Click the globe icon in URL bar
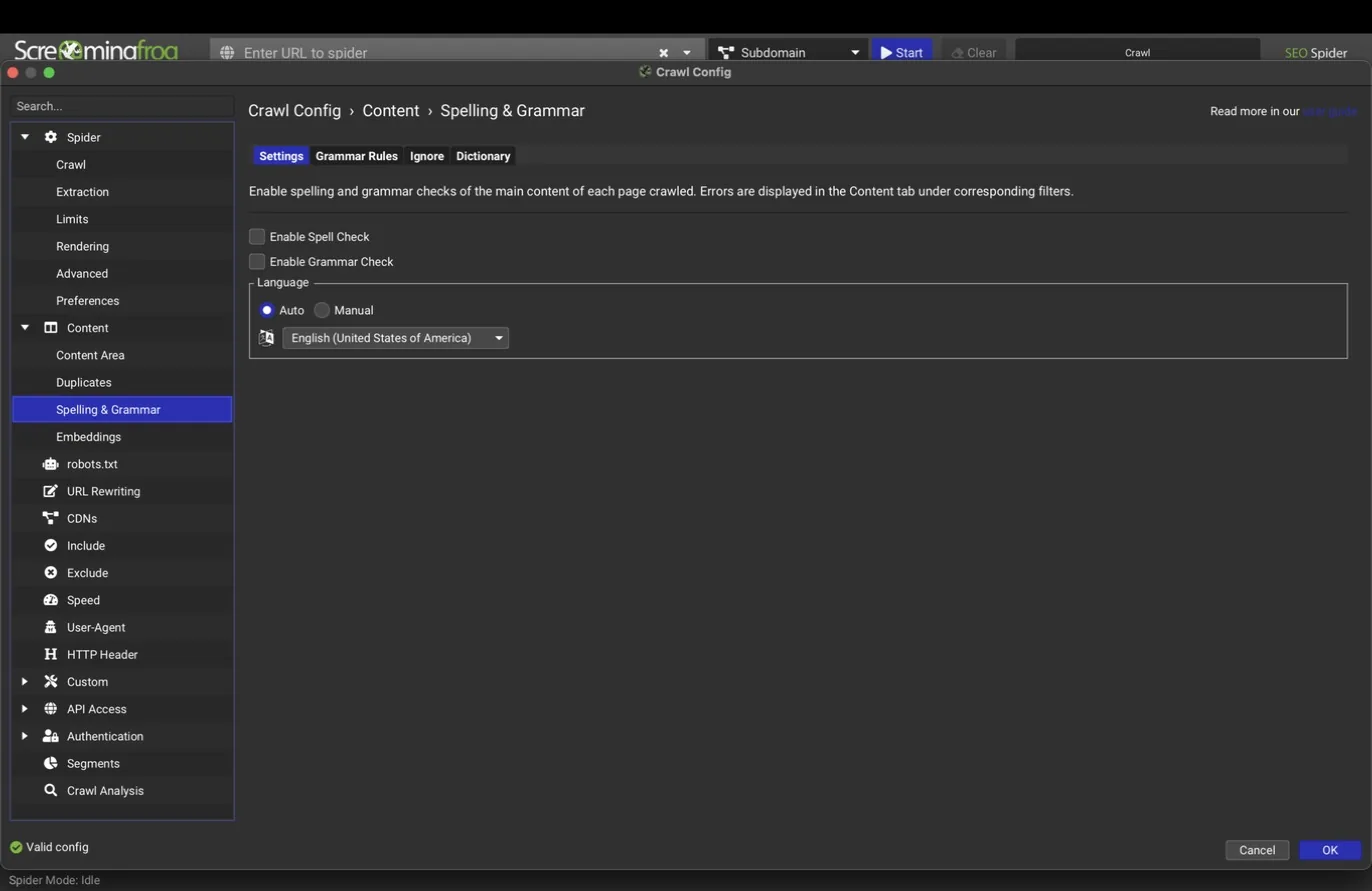Screen dimensions: 1372x891 click(x=227, y=53)
